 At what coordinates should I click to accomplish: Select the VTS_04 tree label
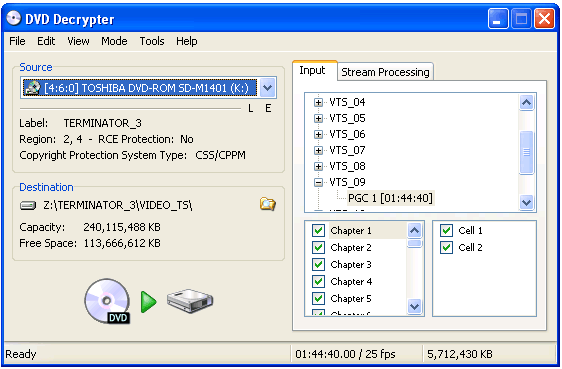[347, 102]
